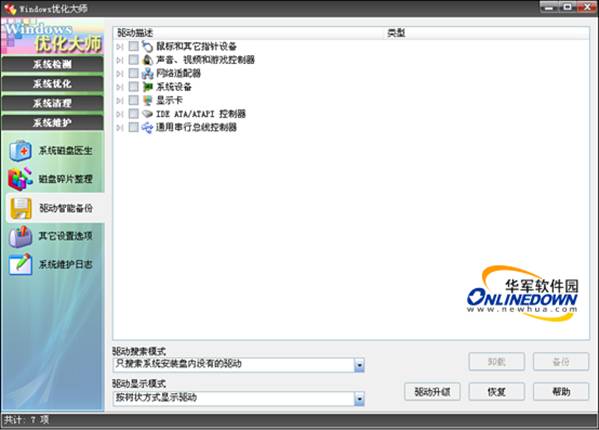599x430 pixels.
Task: Click drive icon beside IDE ATA/ATAPI 控制器
Action: [x=147, y=113]
